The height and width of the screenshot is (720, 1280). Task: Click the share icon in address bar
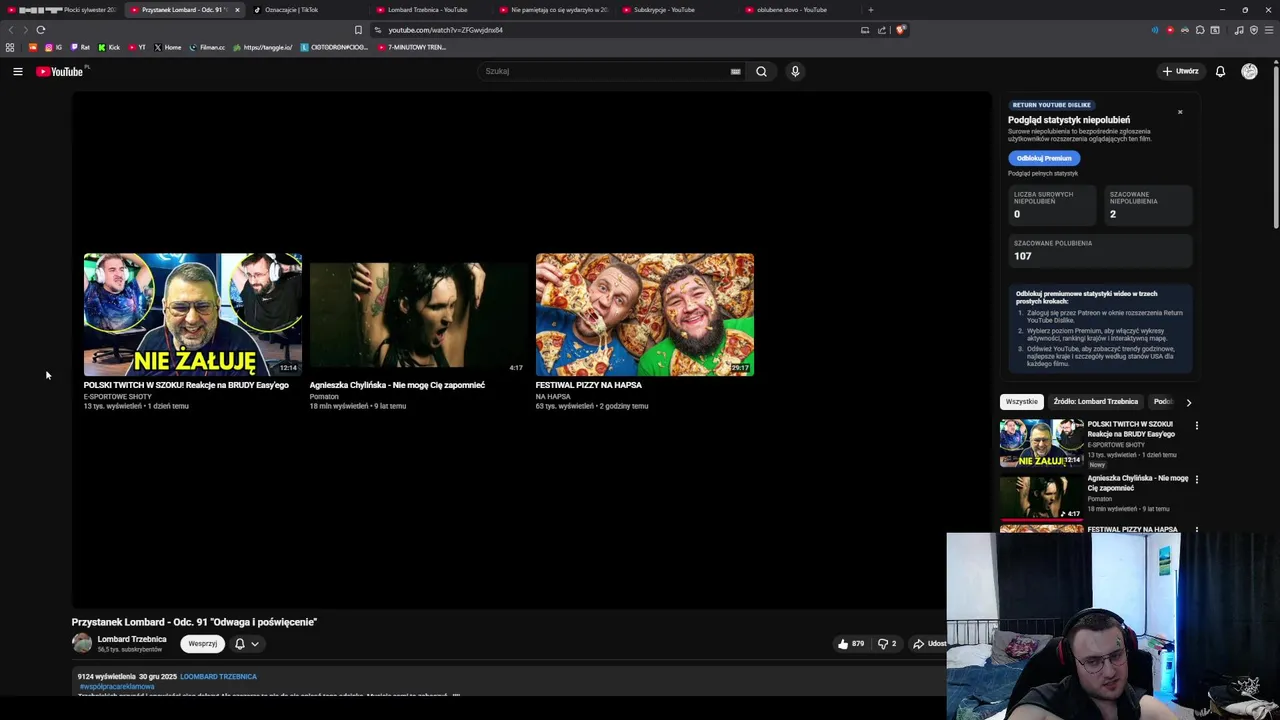point(882,30)
